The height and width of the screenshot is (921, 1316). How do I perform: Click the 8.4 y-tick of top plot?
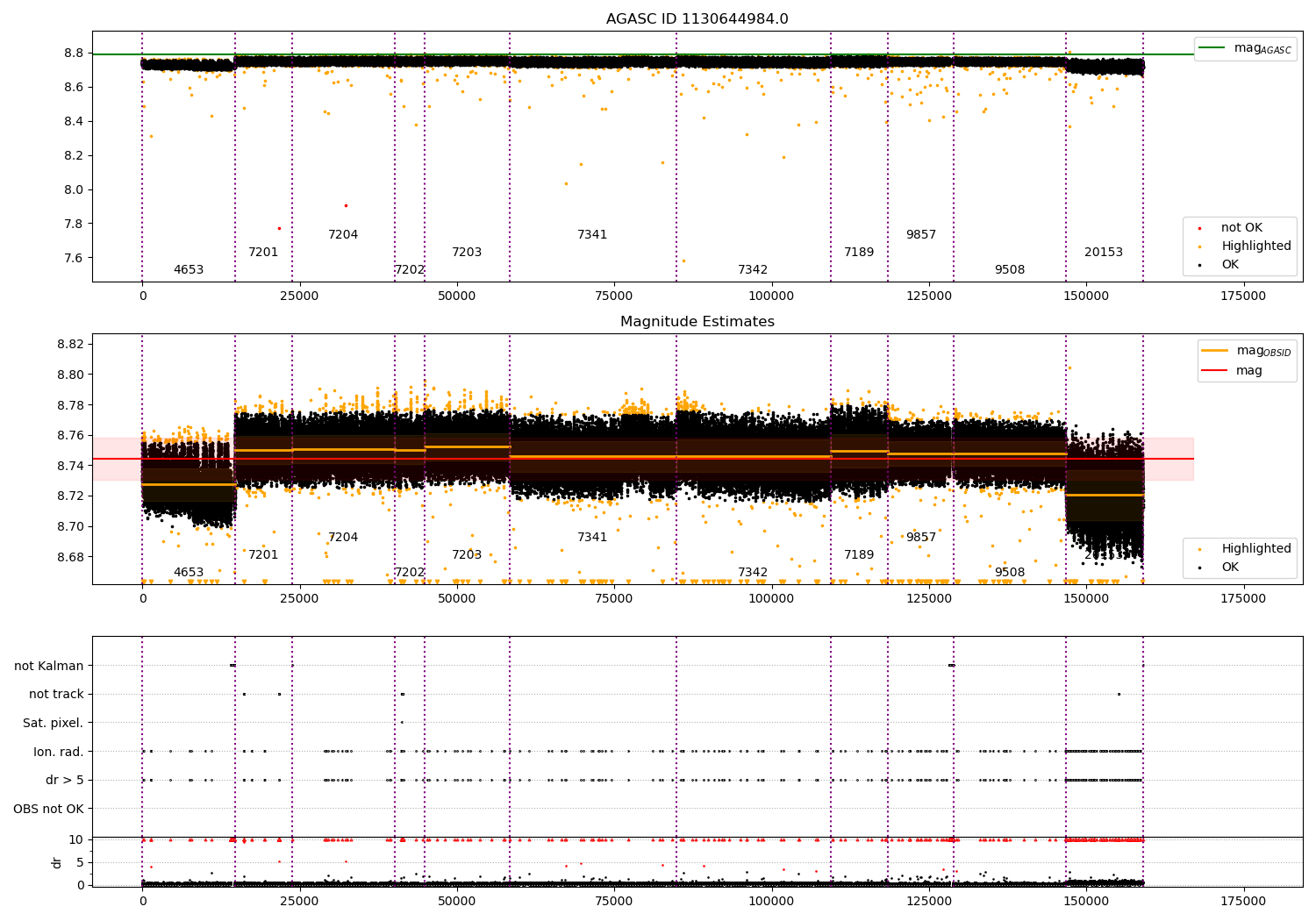pos(74,122)
